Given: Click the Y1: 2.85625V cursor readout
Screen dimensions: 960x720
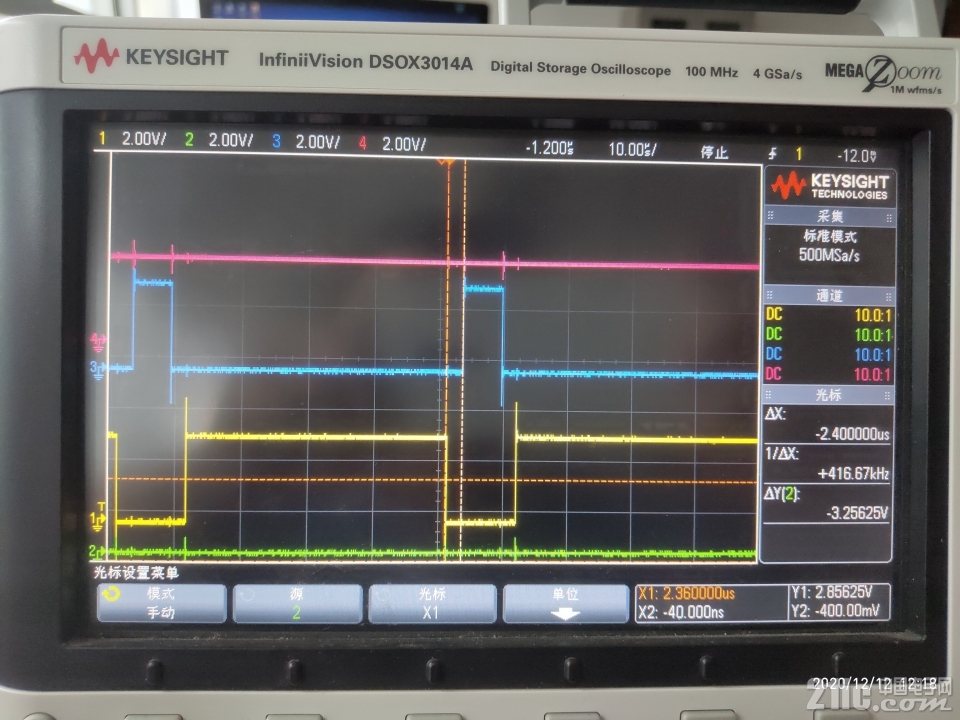Looking at the screenshot, I should pos(831,592).
